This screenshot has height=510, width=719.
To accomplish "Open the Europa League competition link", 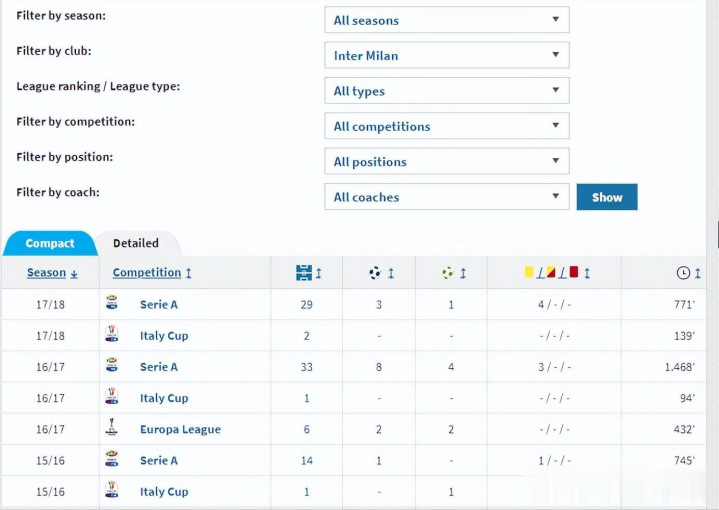I will pos(180,429).
